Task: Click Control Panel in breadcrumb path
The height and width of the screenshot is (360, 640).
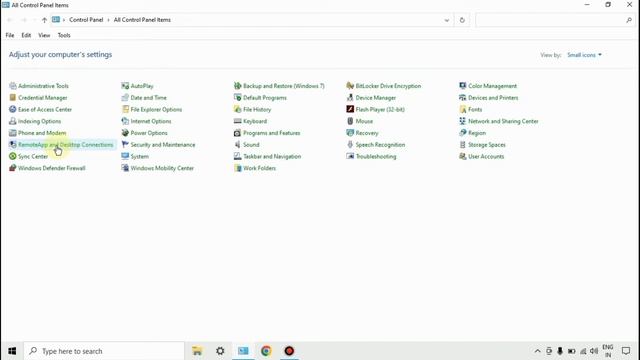Action: click(x=86, y=20)
